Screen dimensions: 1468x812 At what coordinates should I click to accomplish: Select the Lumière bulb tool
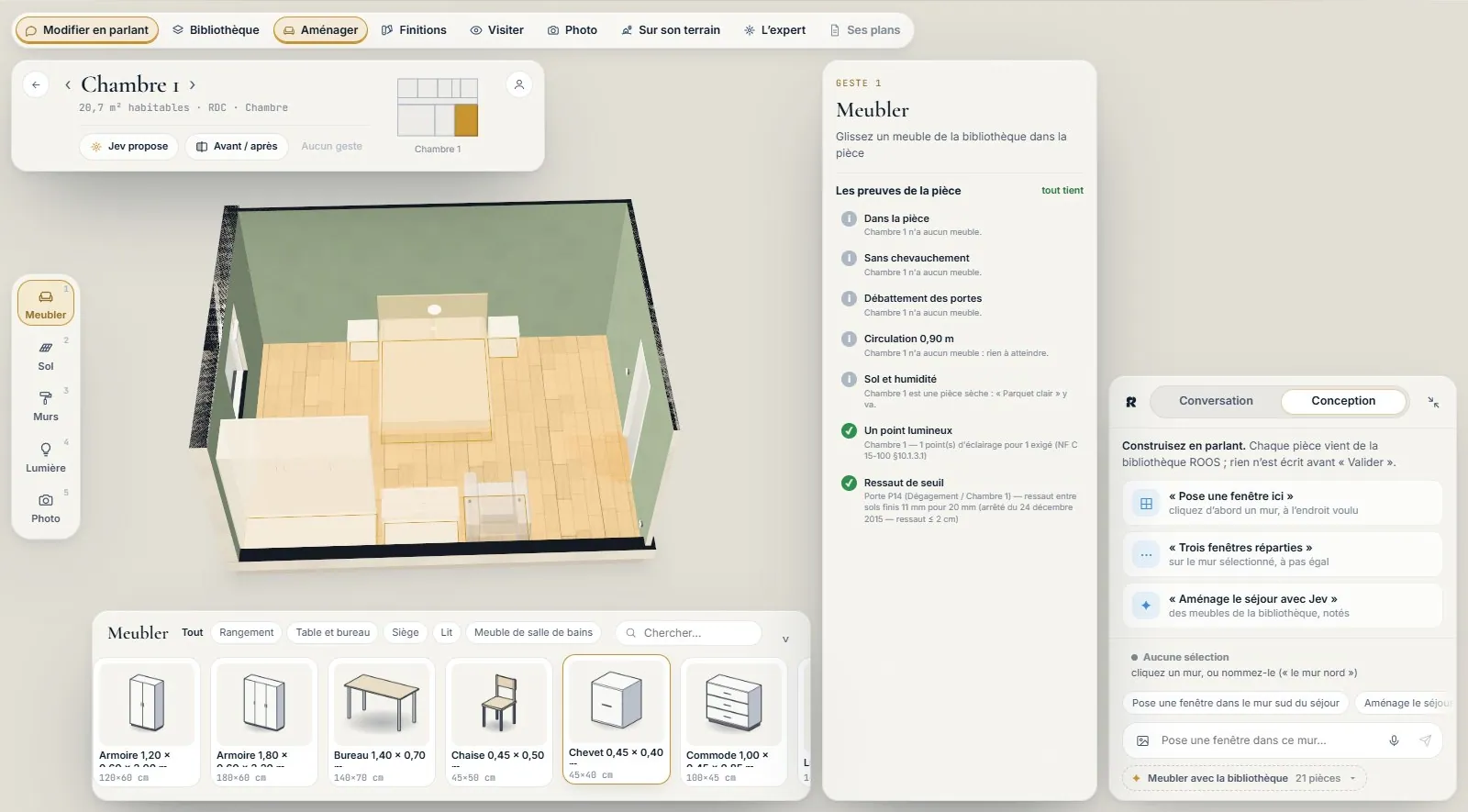click(x=46, y=457)
